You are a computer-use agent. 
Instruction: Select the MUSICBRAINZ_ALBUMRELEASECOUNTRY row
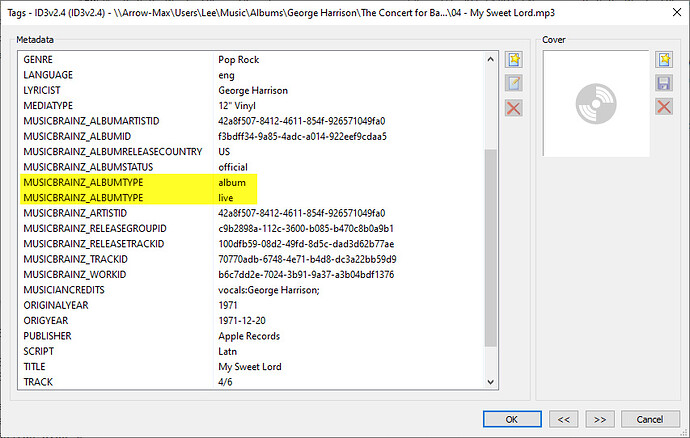pos(251,152)
